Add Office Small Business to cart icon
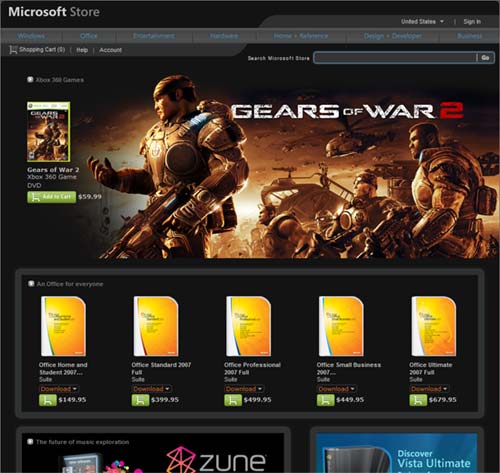This screenshot has height=473, width=500. (326, 400)
